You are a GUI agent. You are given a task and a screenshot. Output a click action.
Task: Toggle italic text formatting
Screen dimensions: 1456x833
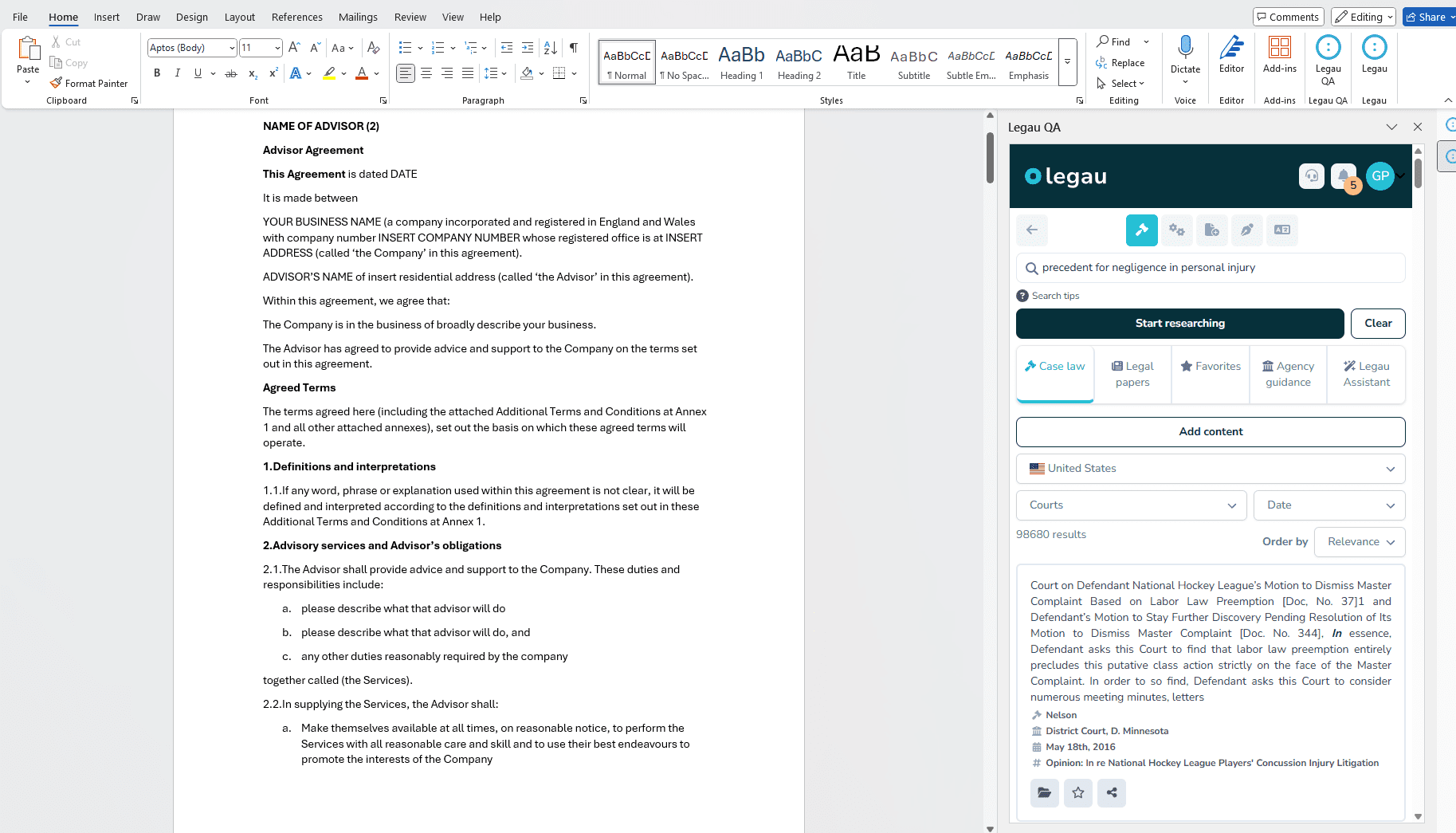(x=177, y=73)
